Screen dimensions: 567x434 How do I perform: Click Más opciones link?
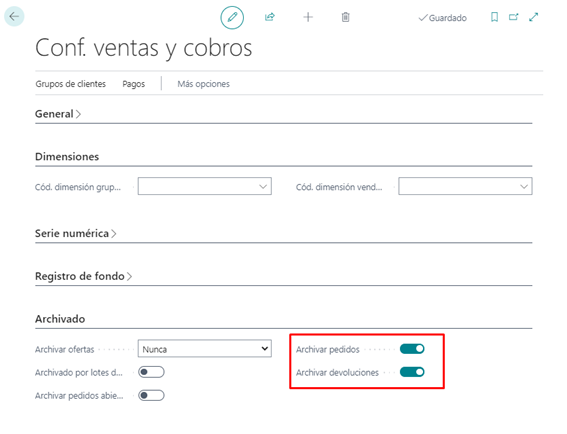pyautogui.click(x=203, y=84)
